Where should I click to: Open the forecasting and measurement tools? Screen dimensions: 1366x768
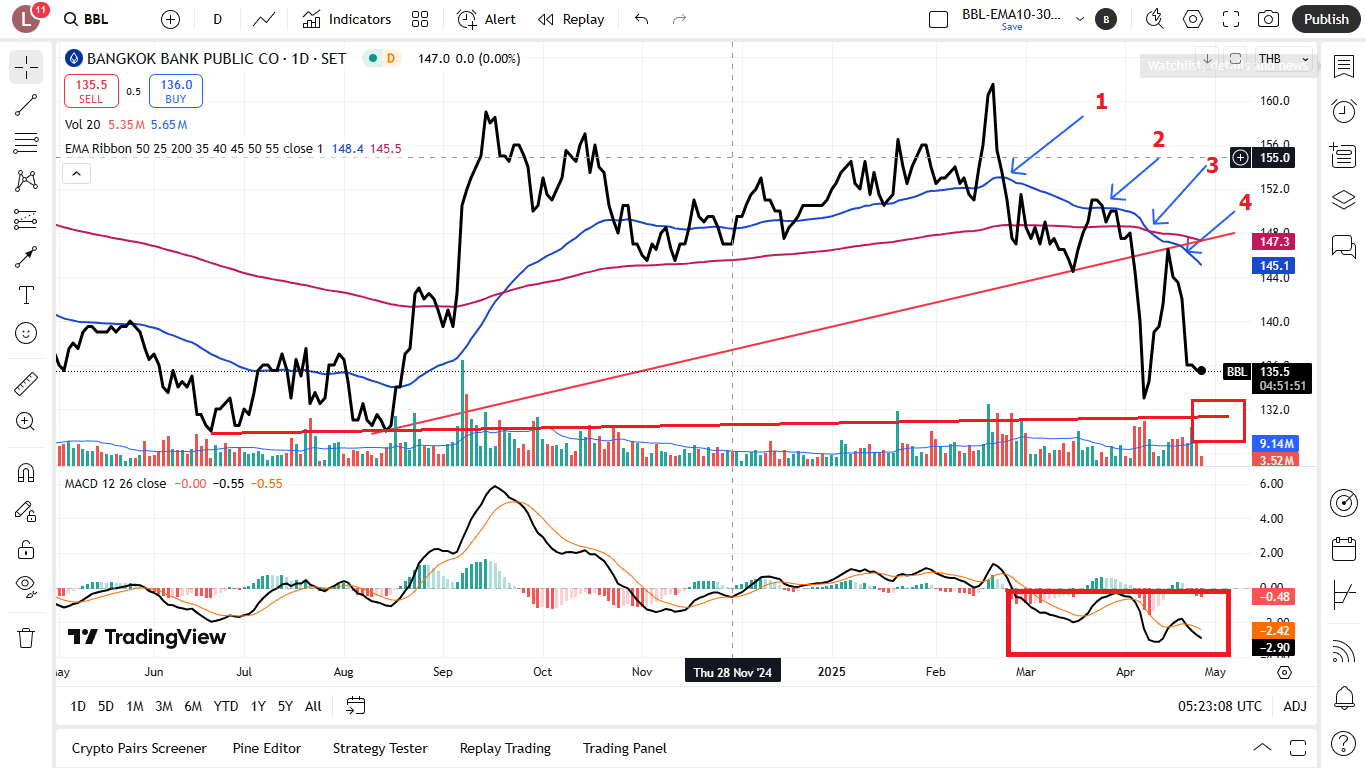[26, 219]
